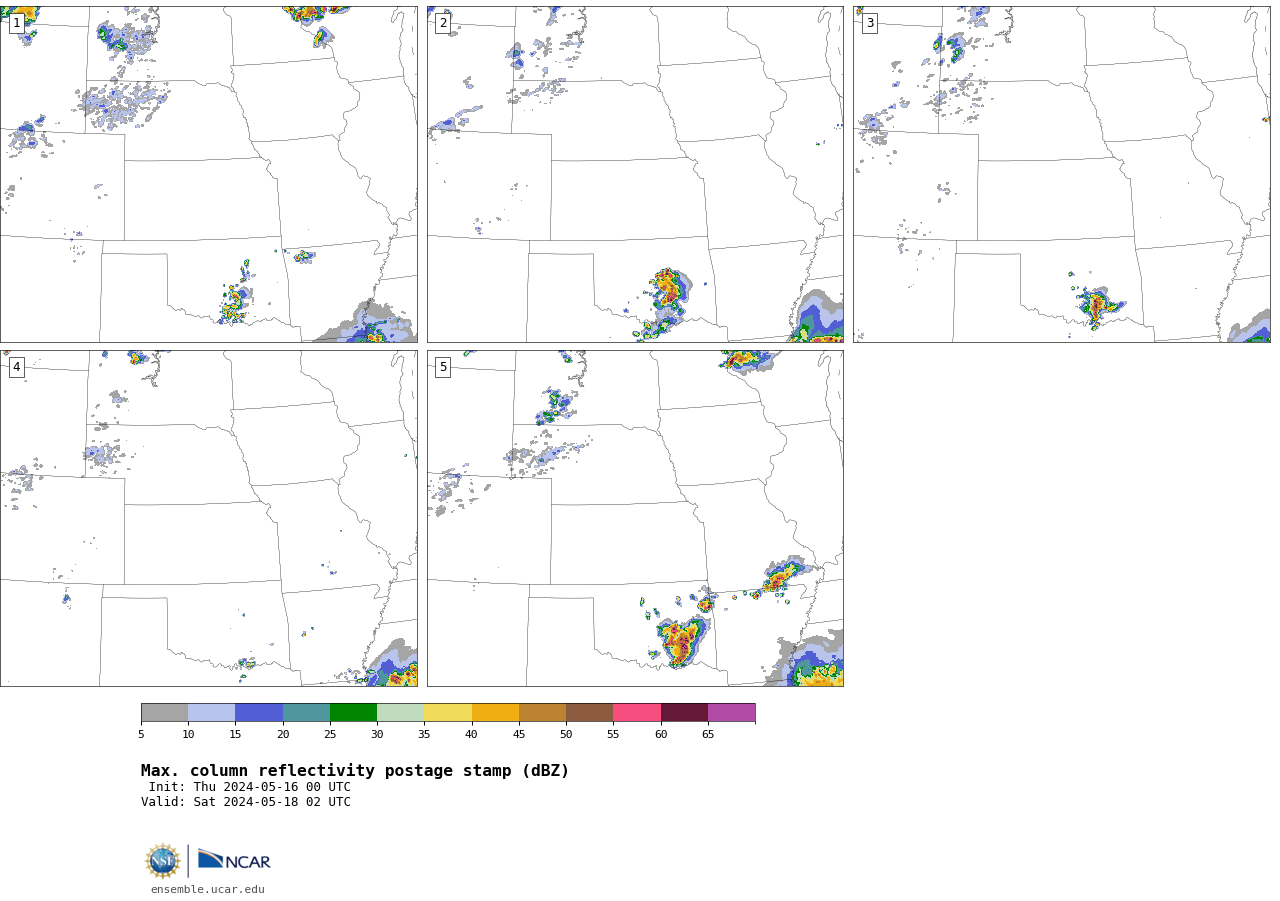This screenshot has height=901, width=1280.
Task: Select the gray 5-10 dBZ swatch
Action: pyautogui.click(x=165, y=713)
